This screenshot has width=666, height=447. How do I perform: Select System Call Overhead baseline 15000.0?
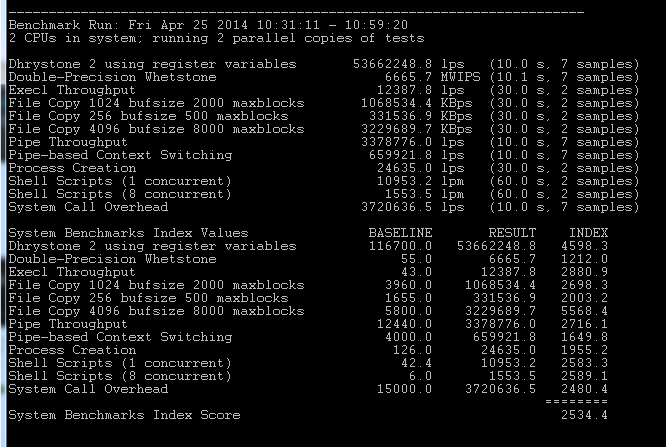[404, 389]
